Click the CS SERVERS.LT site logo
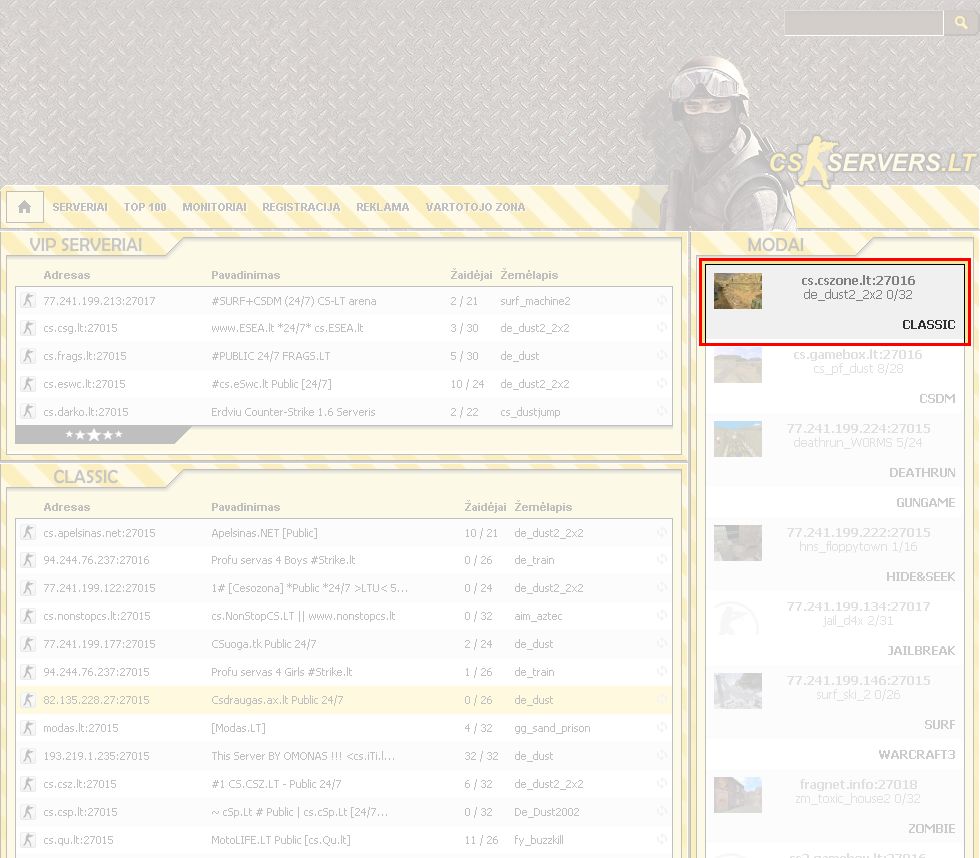980x858 pixels. (x=871, y=162)
